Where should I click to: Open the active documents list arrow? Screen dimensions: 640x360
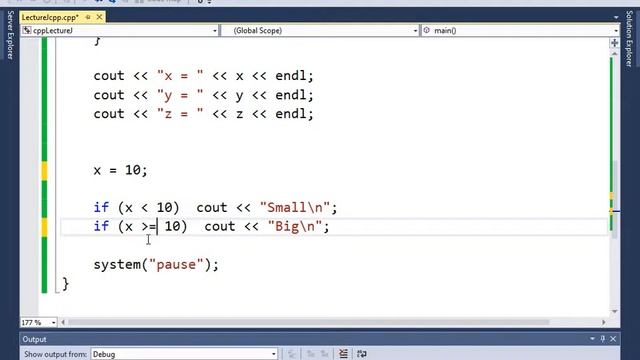click(x=616, y=18)
